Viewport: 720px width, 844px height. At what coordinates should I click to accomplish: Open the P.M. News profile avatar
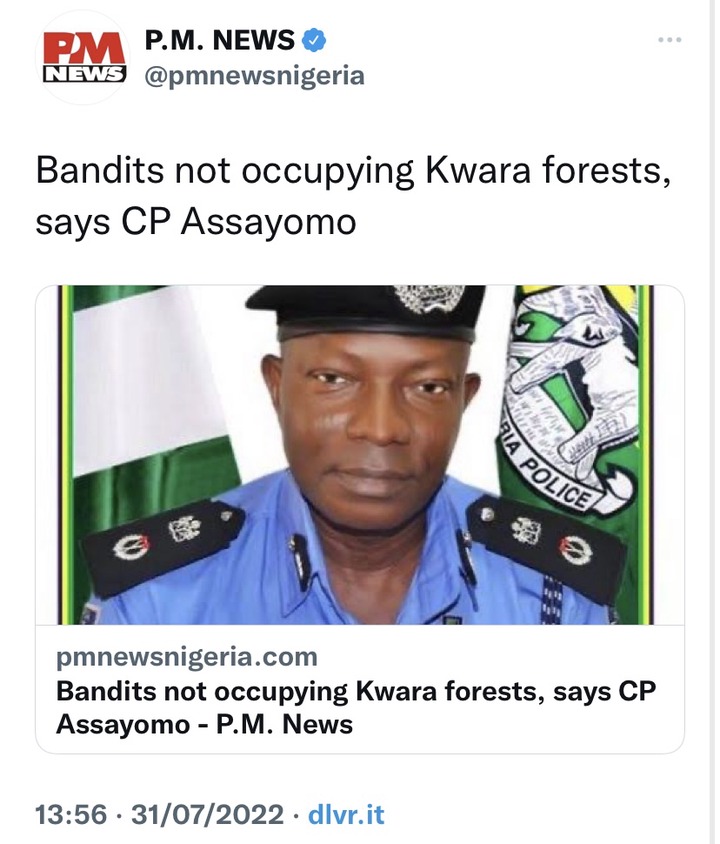pos(84,57)
